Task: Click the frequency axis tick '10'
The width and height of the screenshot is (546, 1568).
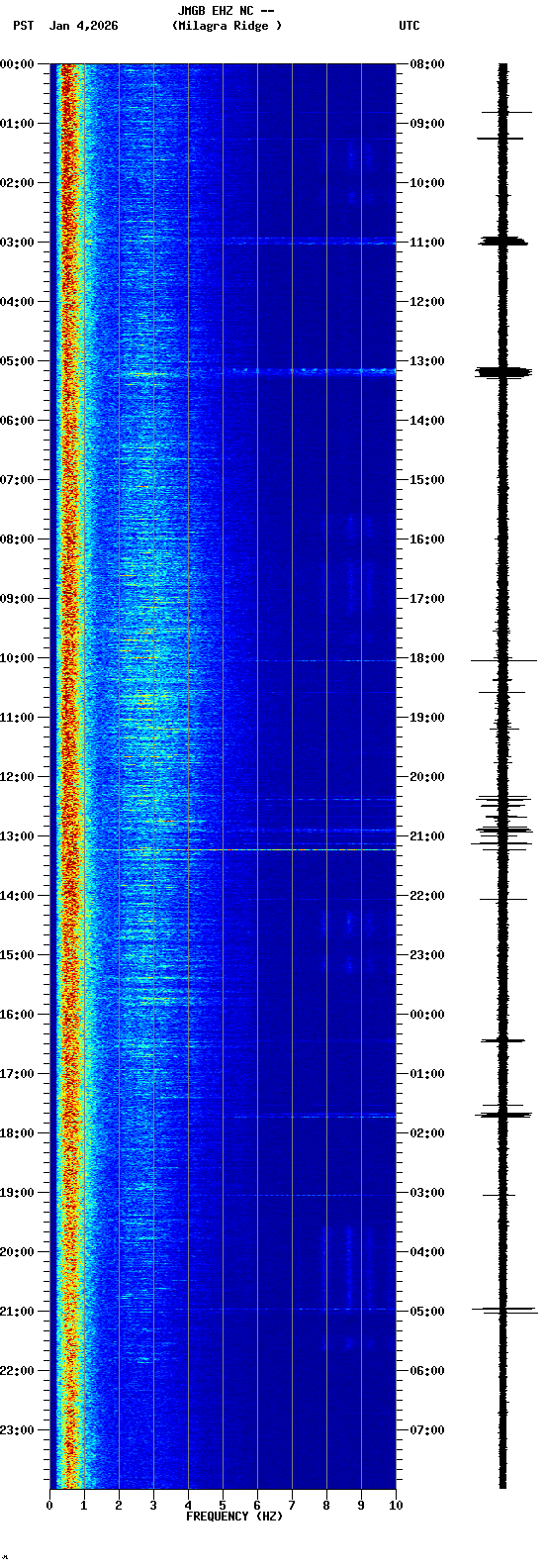Action: (396, 1506)
